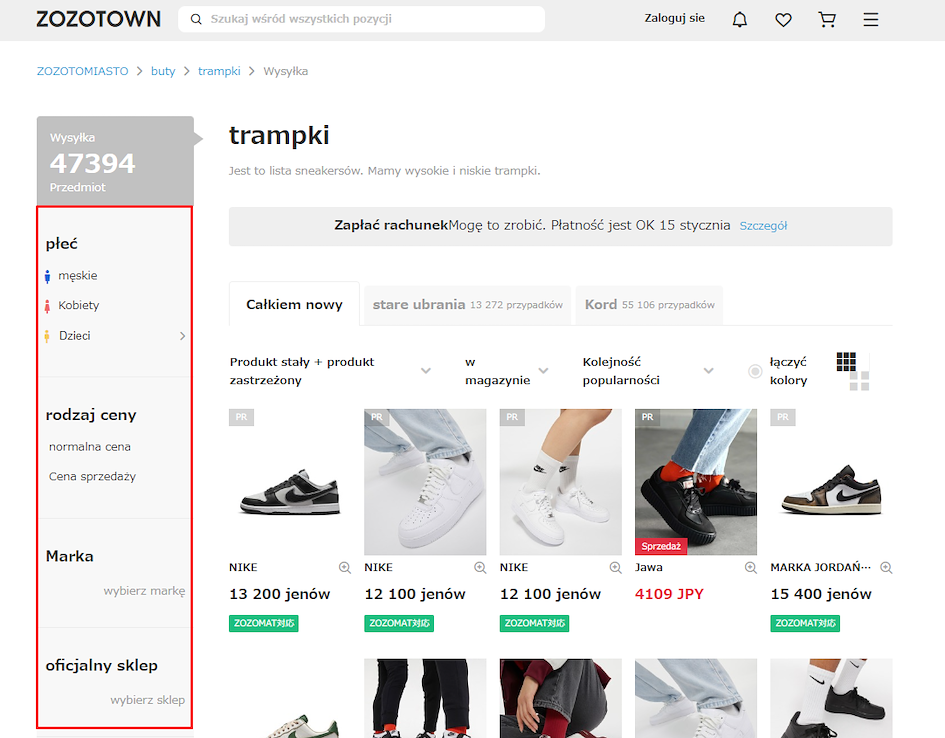Click the 47394 item count
Image resolution: width=945 pixels, height=738 pixels.
tap(93, 163)
